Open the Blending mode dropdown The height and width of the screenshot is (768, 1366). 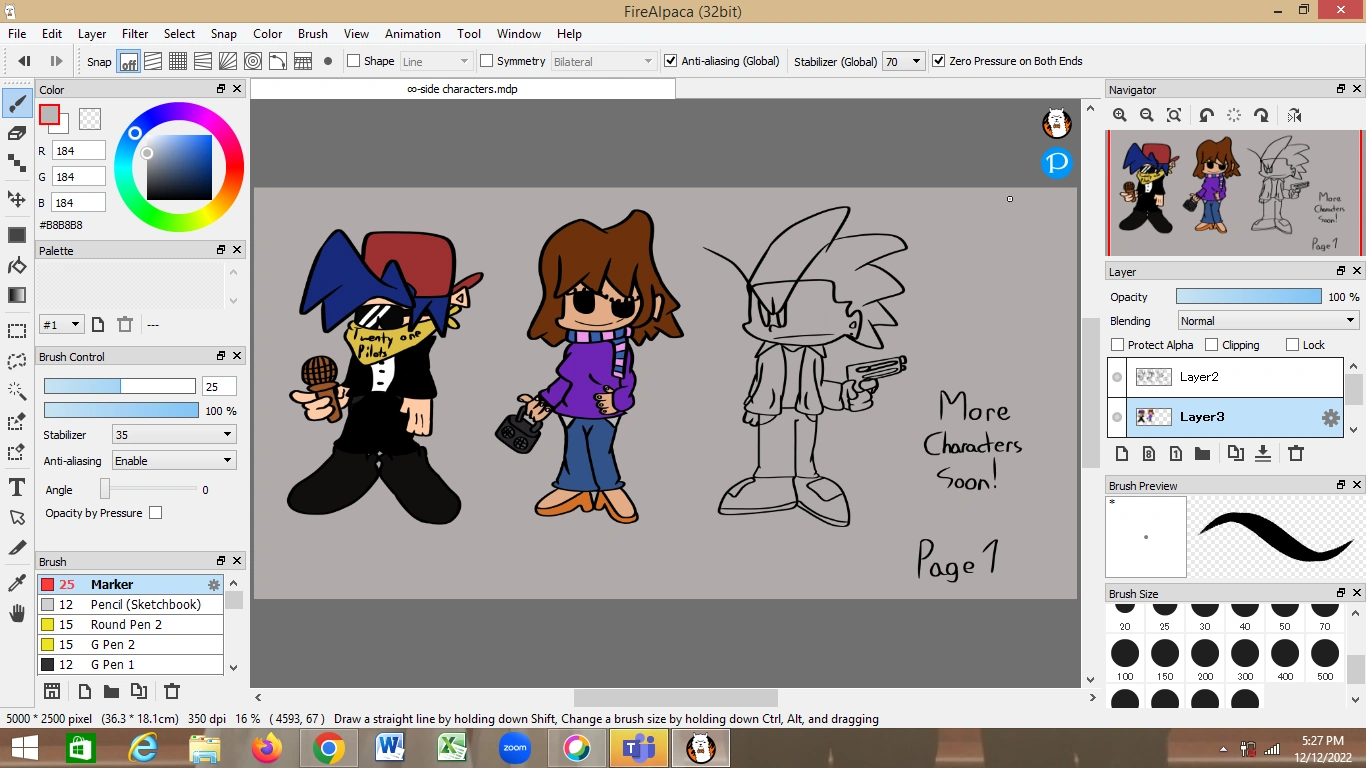(x=1267, y=320)
